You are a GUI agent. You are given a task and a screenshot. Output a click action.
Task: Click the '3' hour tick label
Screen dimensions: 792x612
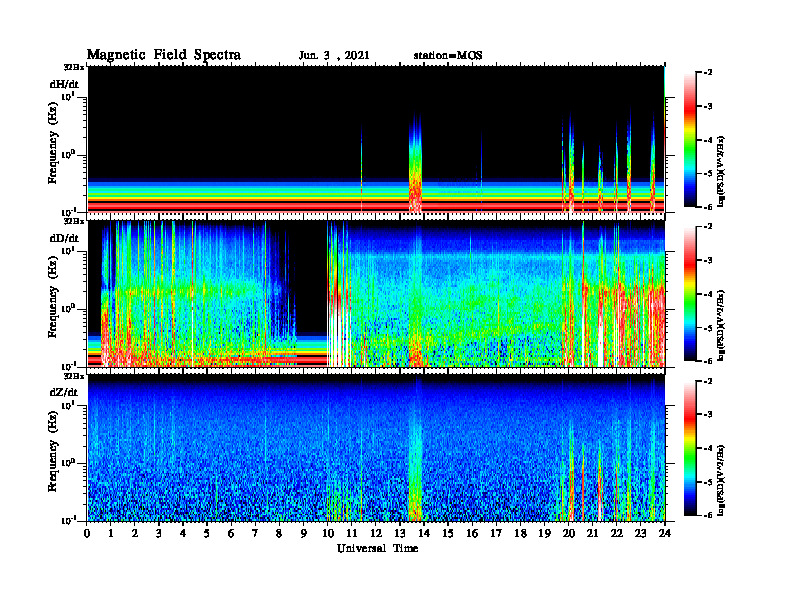click(x=159, y=534)
